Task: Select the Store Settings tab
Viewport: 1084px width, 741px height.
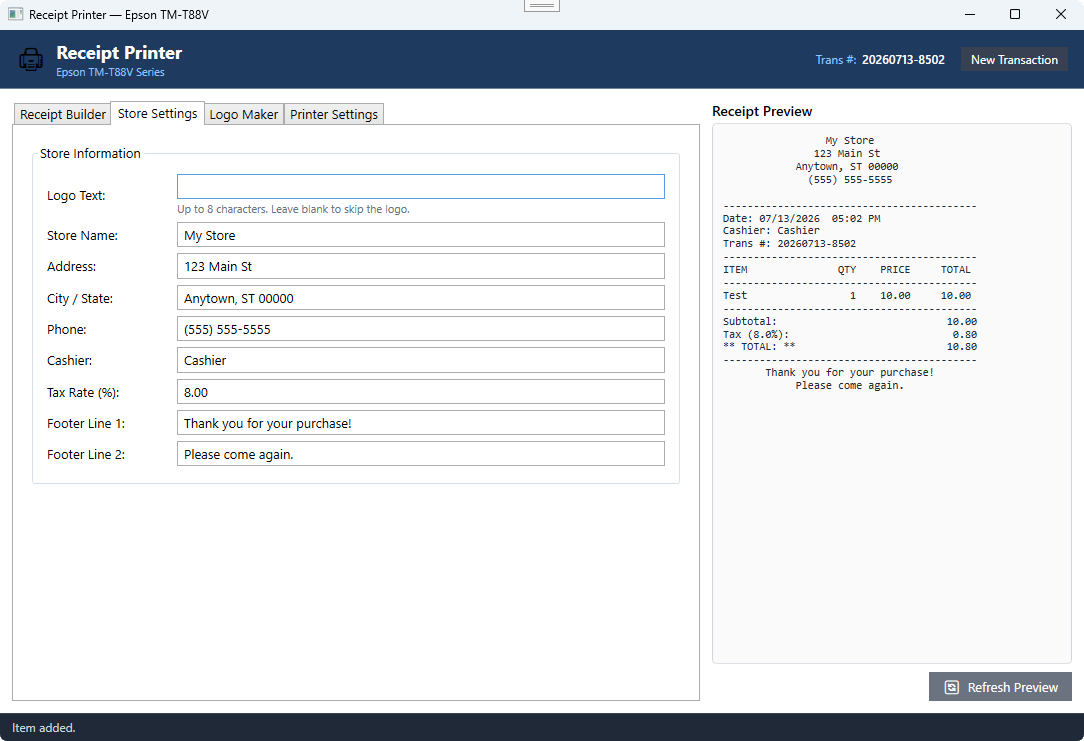Action: [158, 113]
